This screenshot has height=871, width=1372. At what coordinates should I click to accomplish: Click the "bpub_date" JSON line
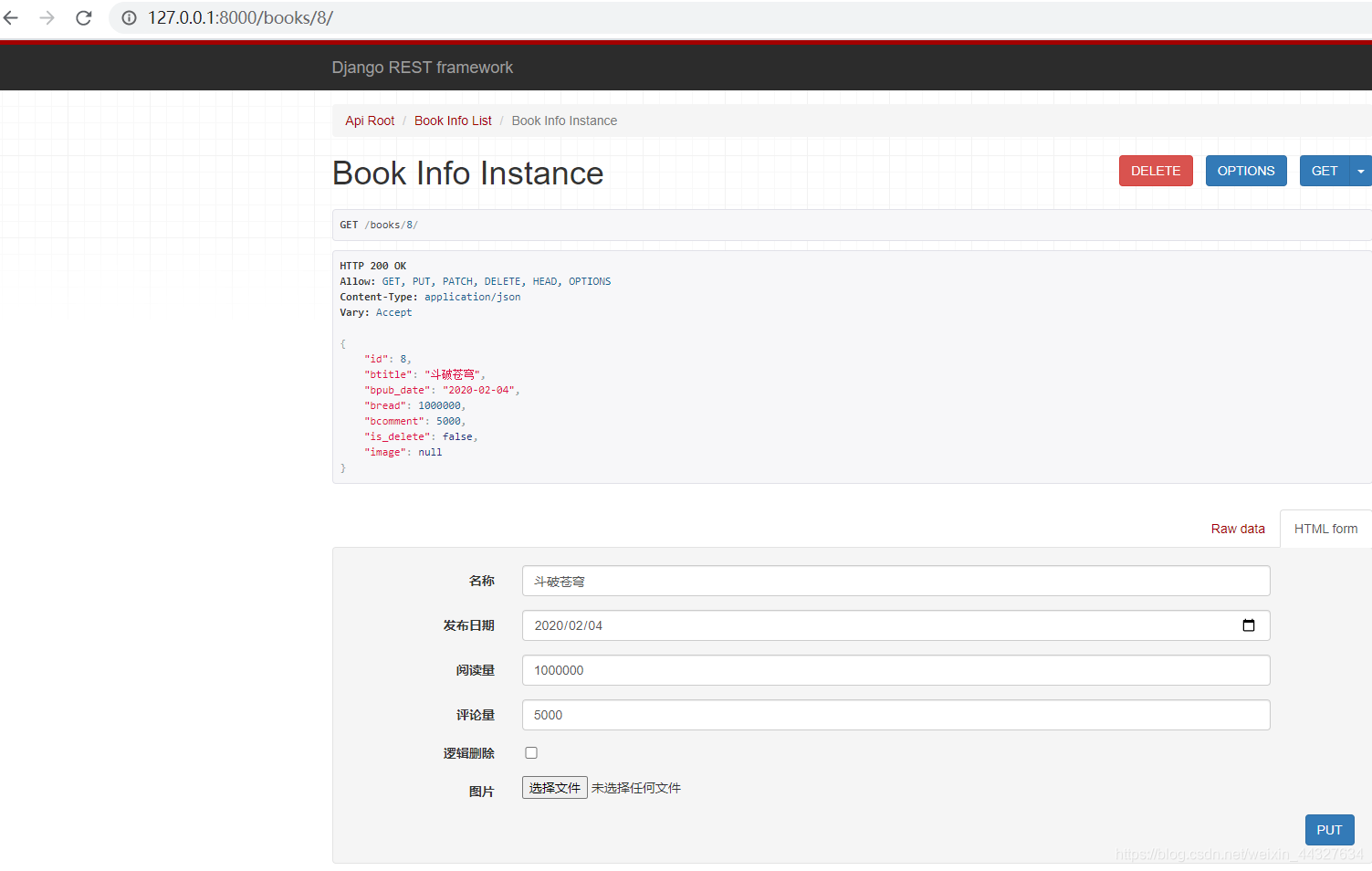[x=442, y=390]
